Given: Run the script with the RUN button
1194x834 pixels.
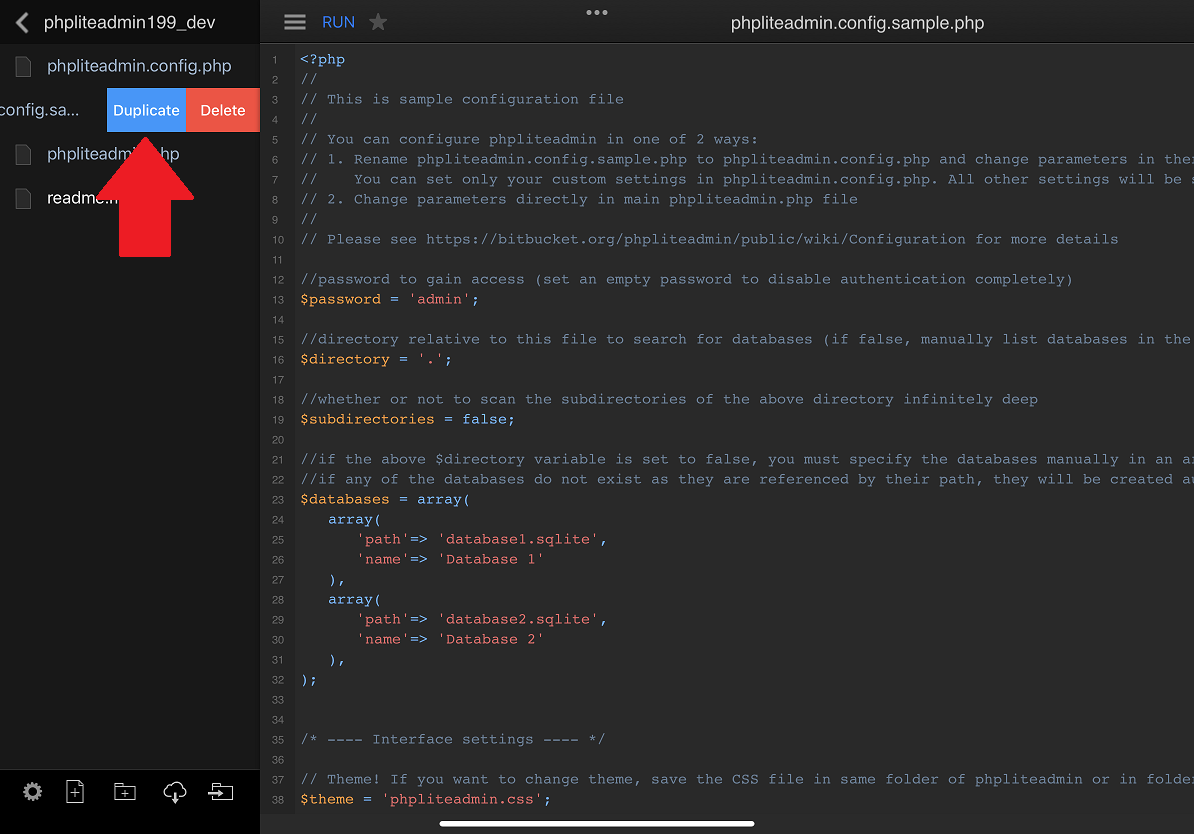Looking at the screenshot, I should pos(338,22).
